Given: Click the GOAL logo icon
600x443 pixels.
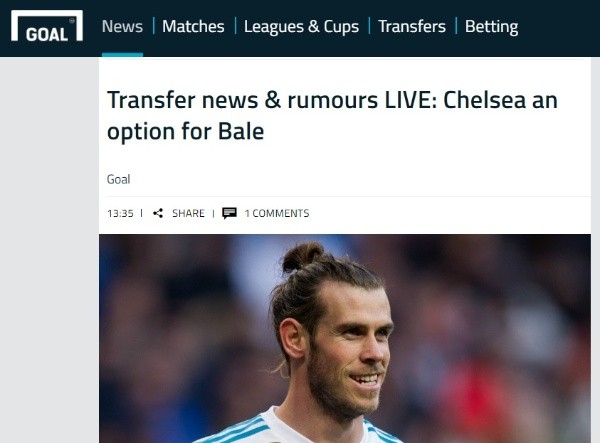Looking at the screenshot, I should [47, 26].
